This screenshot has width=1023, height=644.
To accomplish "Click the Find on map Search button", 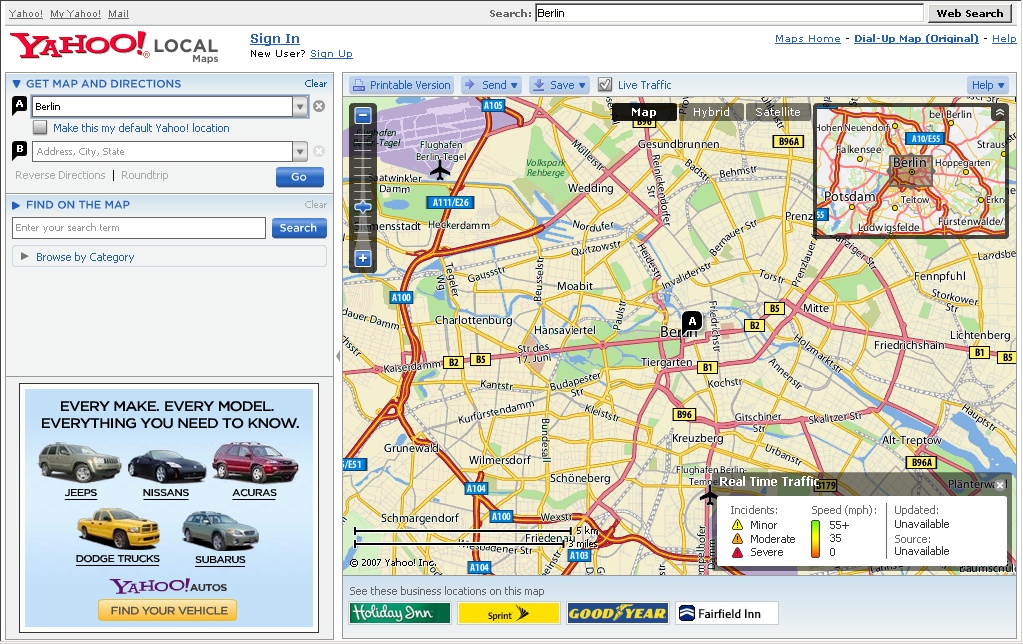I will 299,228.
